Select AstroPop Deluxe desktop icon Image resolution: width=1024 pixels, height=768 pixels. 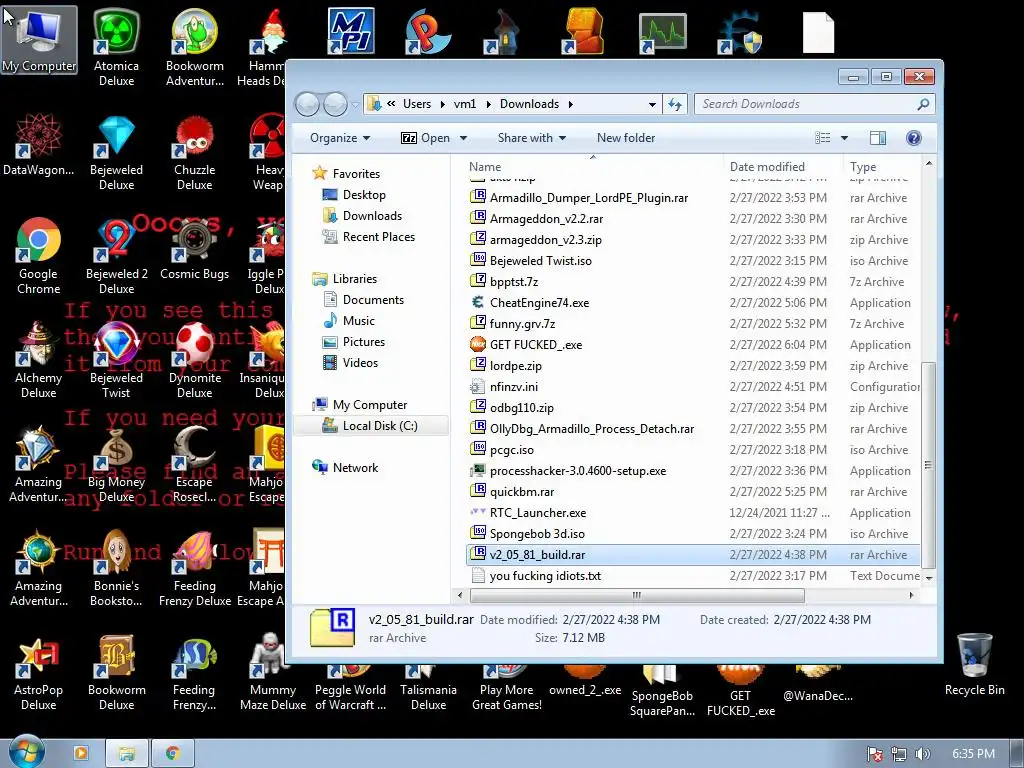pyautogui.click(x=39, y=673)
